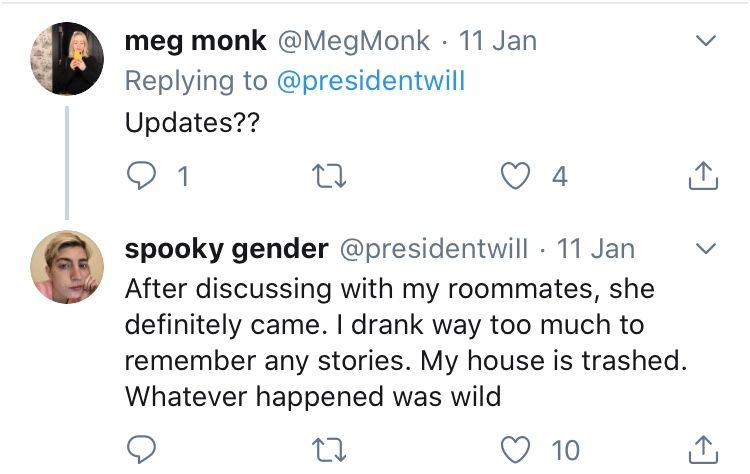Share spooky gender's tweet
This screenshot has height=474, width=750.
coord(703,450)
